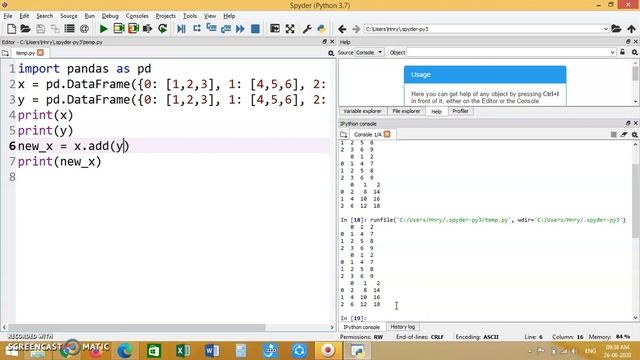This screenshot has width=640, height=360.
Task: Start debugging with Debug file icon
Action: click(x=181, y=29)
